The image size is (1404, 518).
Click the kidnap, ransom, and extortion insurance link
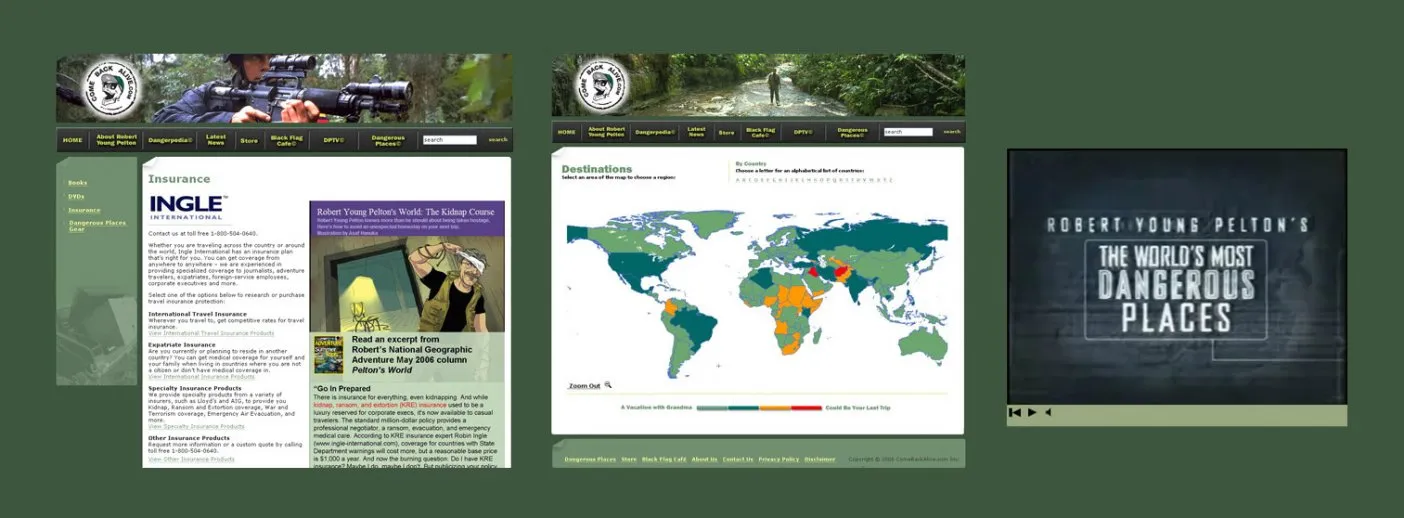point(375,403)
